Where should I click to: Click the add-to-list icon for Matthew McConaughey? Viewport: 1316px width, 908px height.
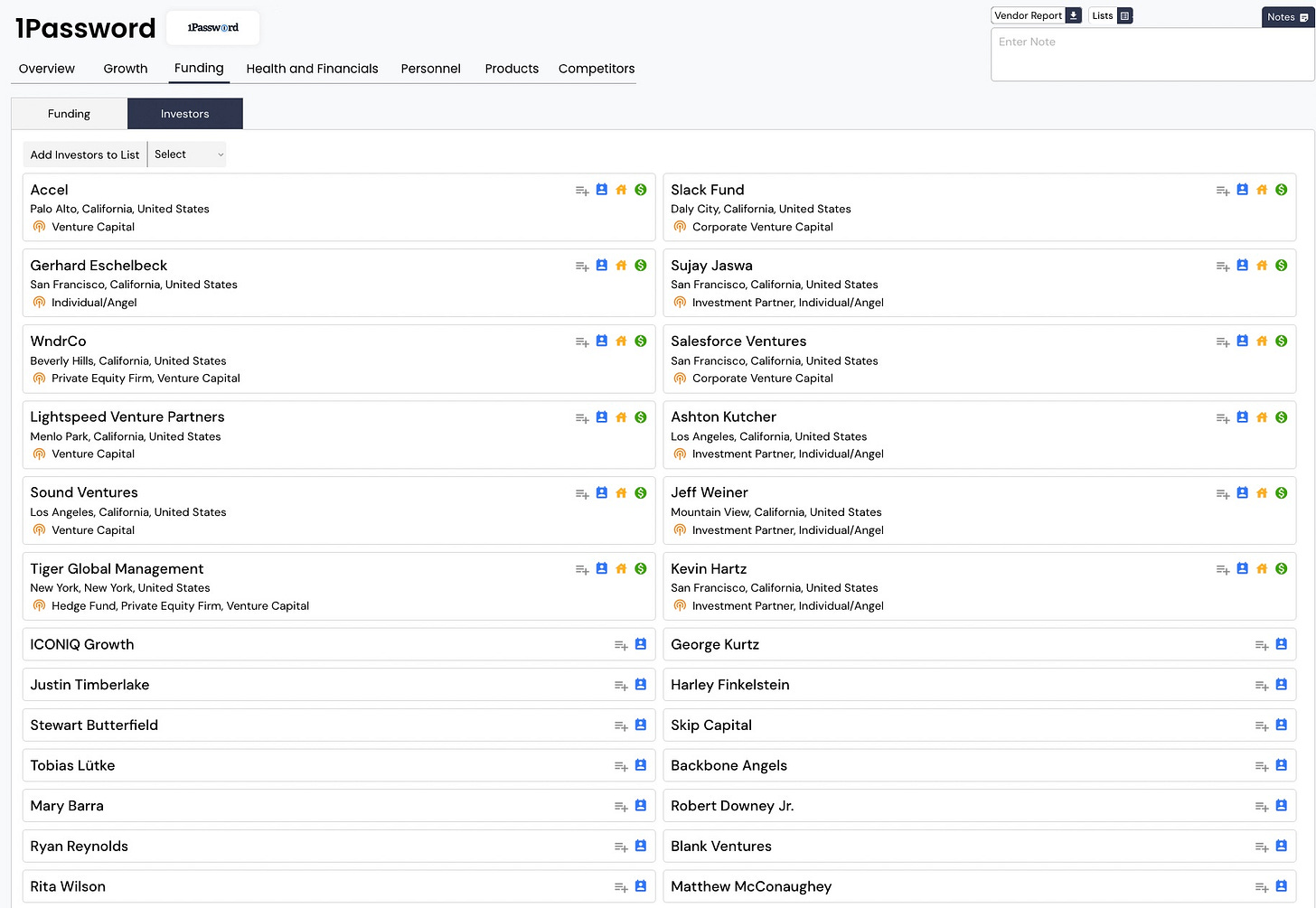(x=1262, y=888)
